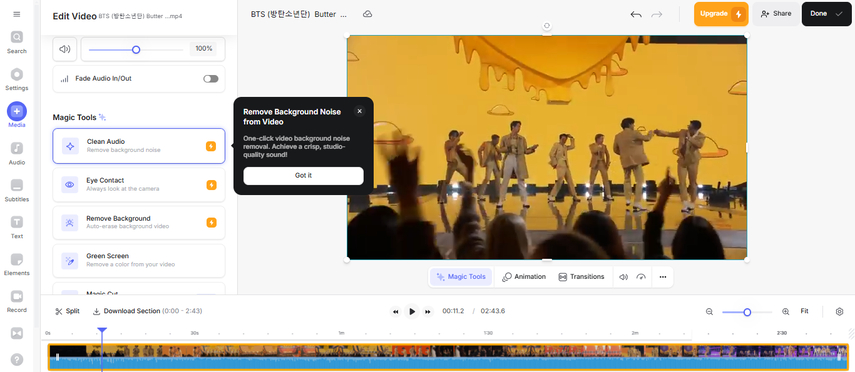Click the video preview canvas
The image size is (855, 372).
[547, 147]
